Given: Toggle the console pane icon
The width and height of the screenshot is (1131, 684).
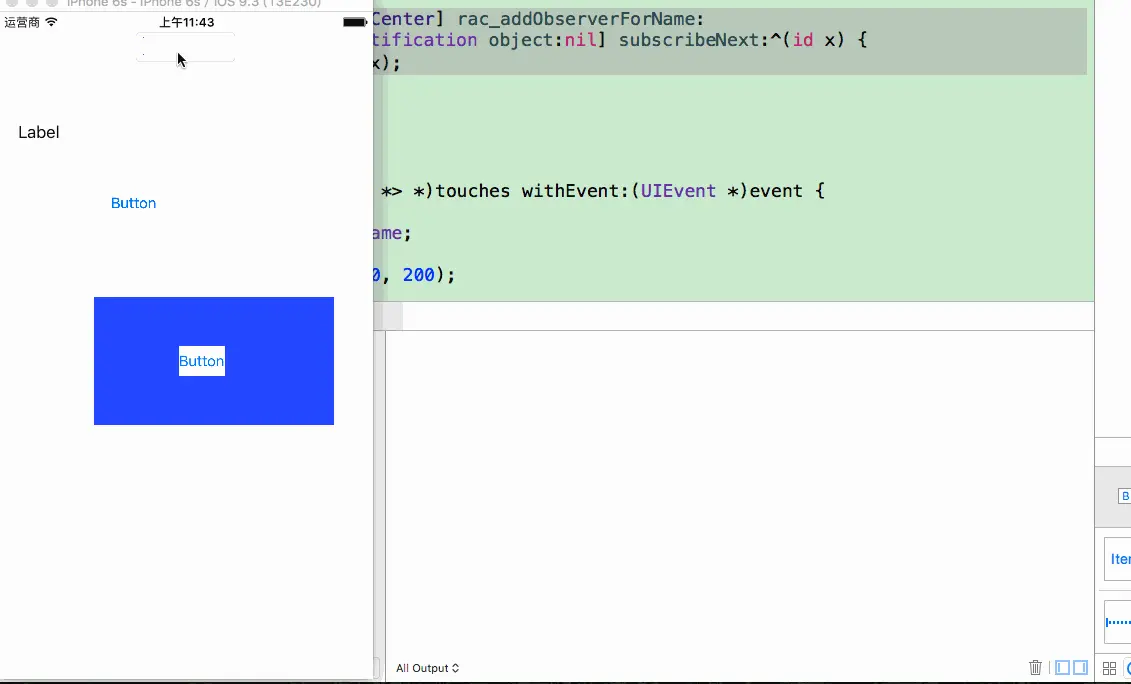Looking at the screenshot, I should click(1080, 667).
